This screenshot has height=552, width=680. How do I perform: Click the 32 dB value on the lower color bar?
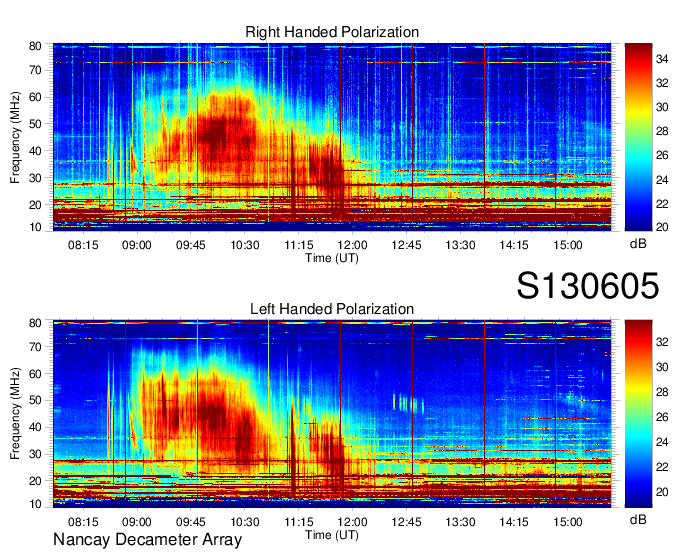(x=662, y=342)
